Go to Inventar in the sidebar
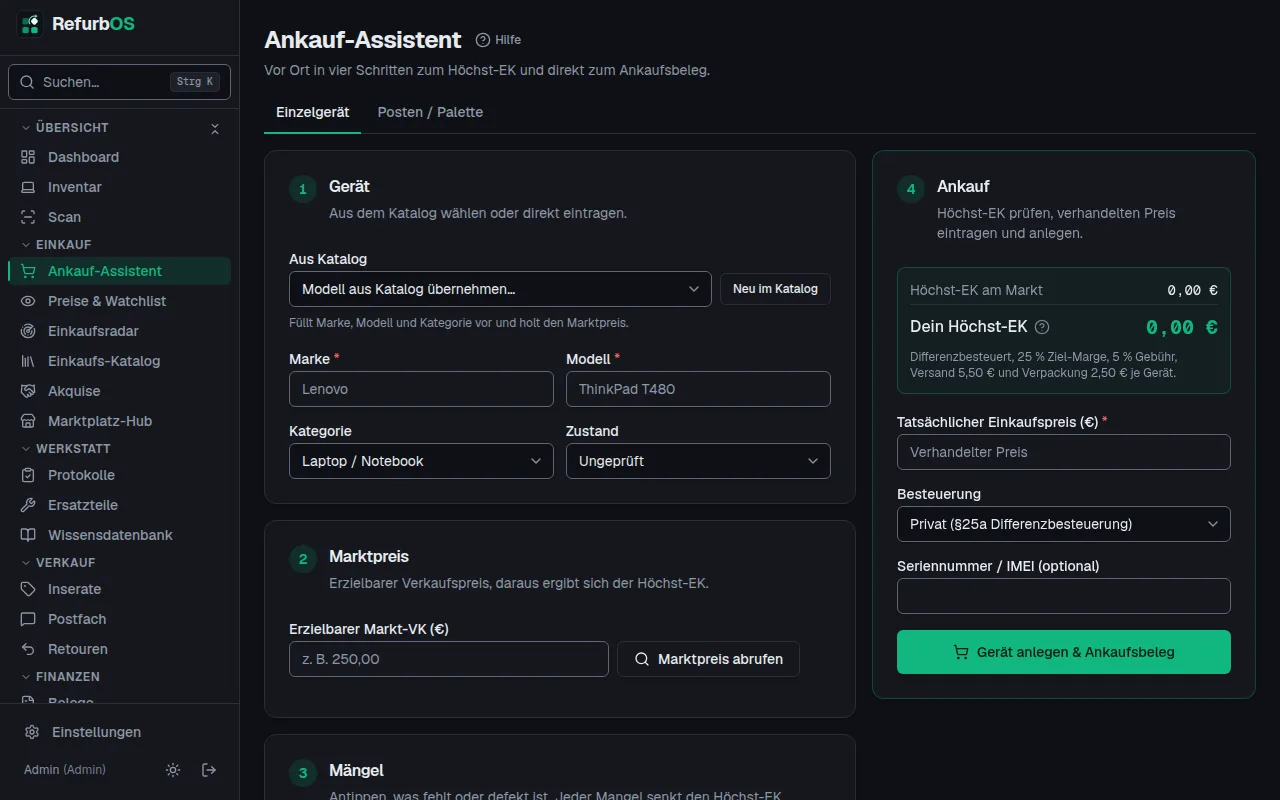The width and height of the screenshot is (1280, 800). [x=119, y=187]
